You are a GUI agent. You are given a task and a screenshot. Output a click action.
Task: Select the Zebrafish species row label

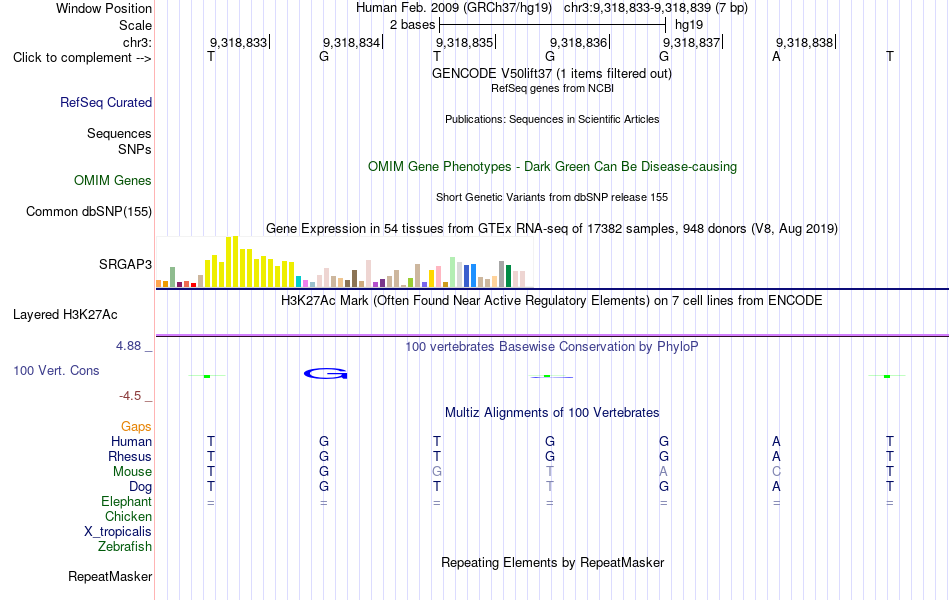pos(125,547)
